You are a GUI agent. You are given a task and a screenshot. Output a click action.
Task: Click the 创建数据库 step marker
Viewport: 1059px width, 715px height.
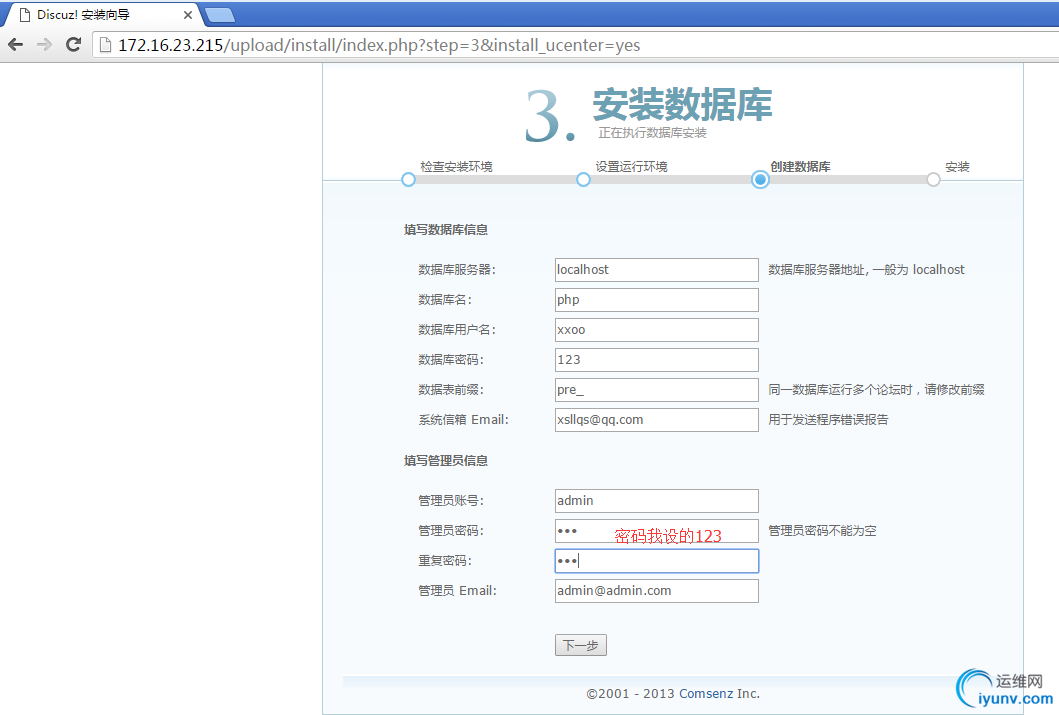click(760, 180)
